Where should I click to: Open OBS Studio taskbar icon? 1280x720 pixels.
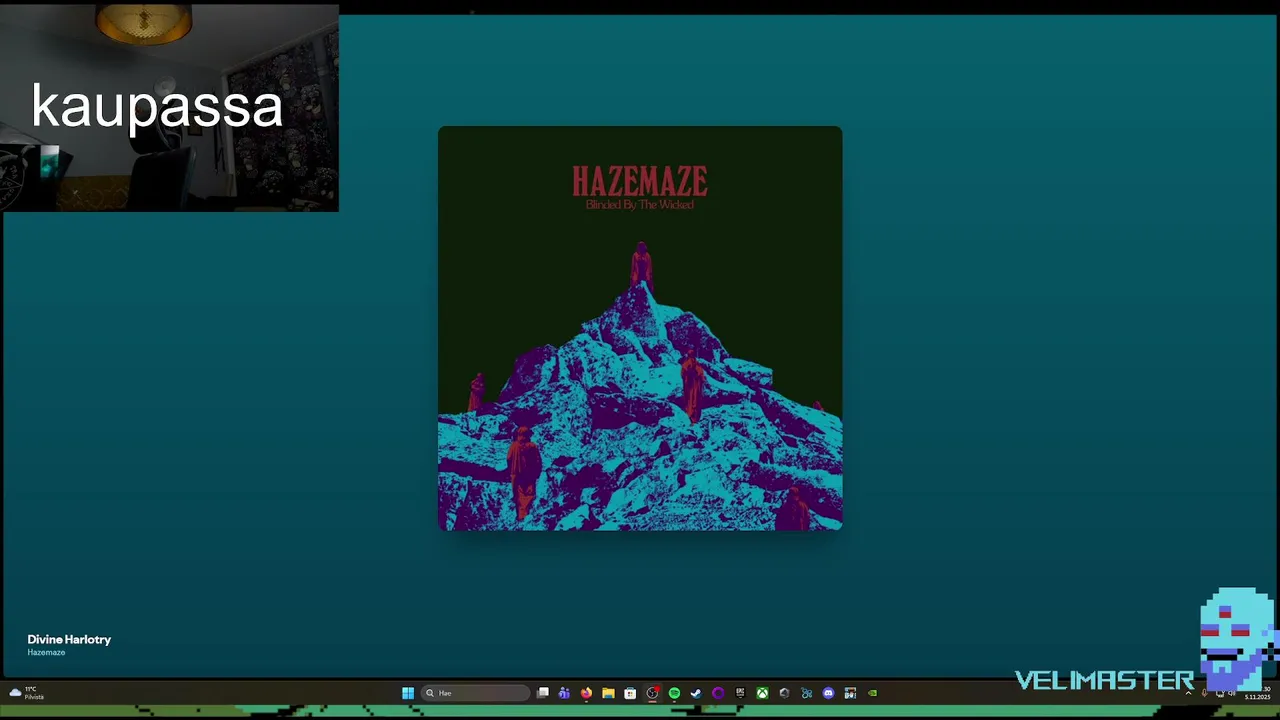pyautogui.click(x=652, y=693)
